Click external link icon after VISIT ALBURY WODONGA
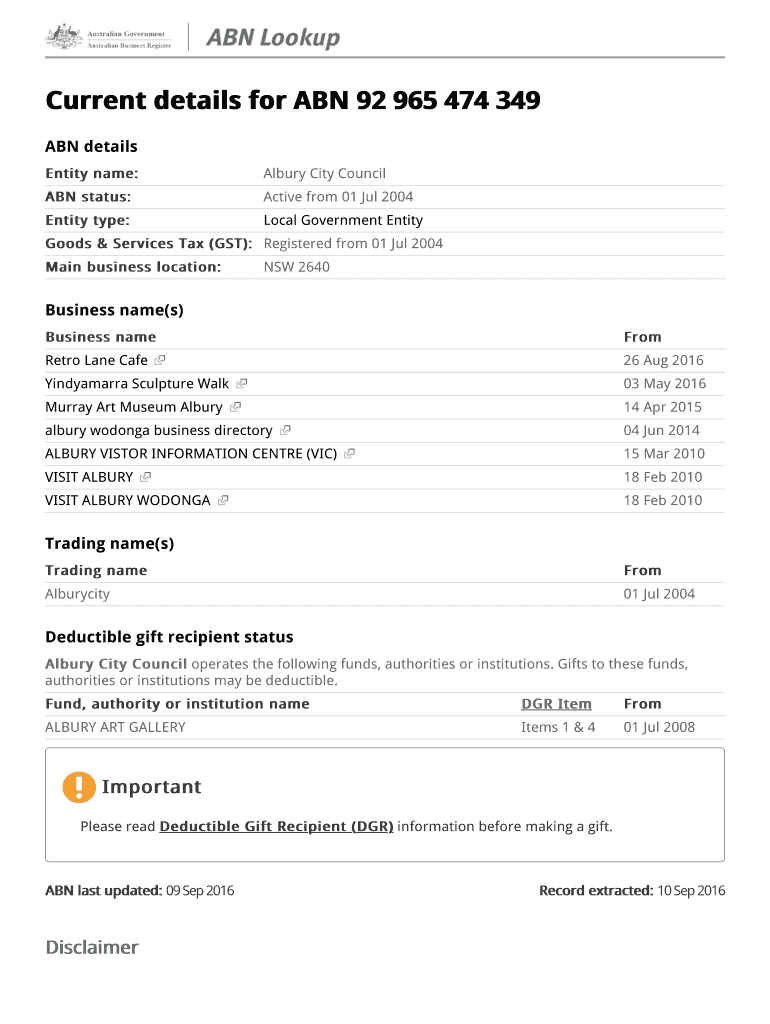This screenshot has height=1024, width=770. pos(223,501)
